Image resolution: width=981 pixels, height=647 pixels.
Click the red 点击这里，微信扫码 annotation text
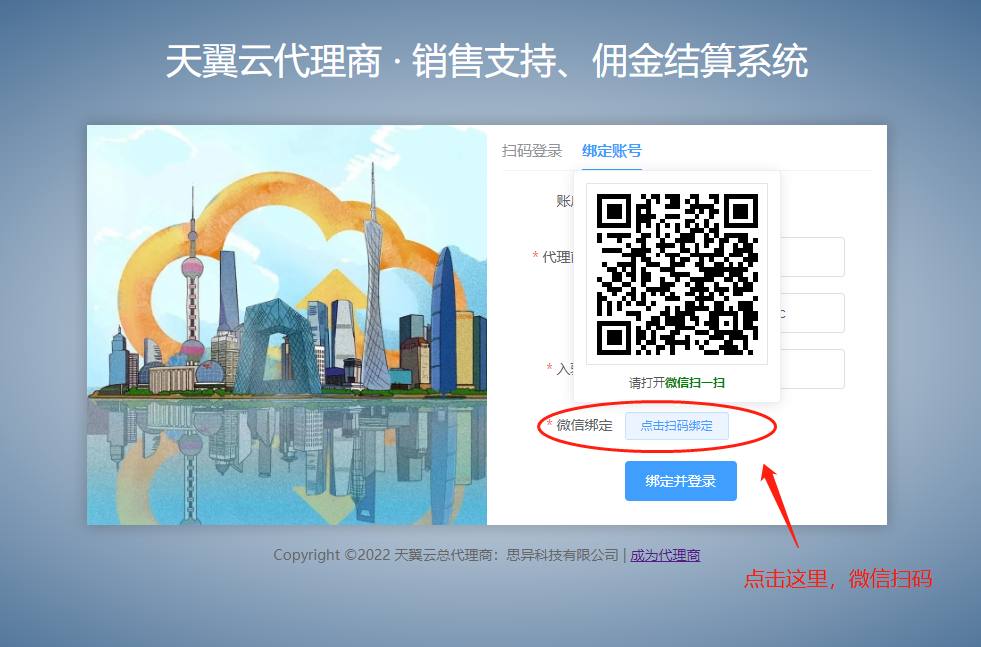coord(838,578)
